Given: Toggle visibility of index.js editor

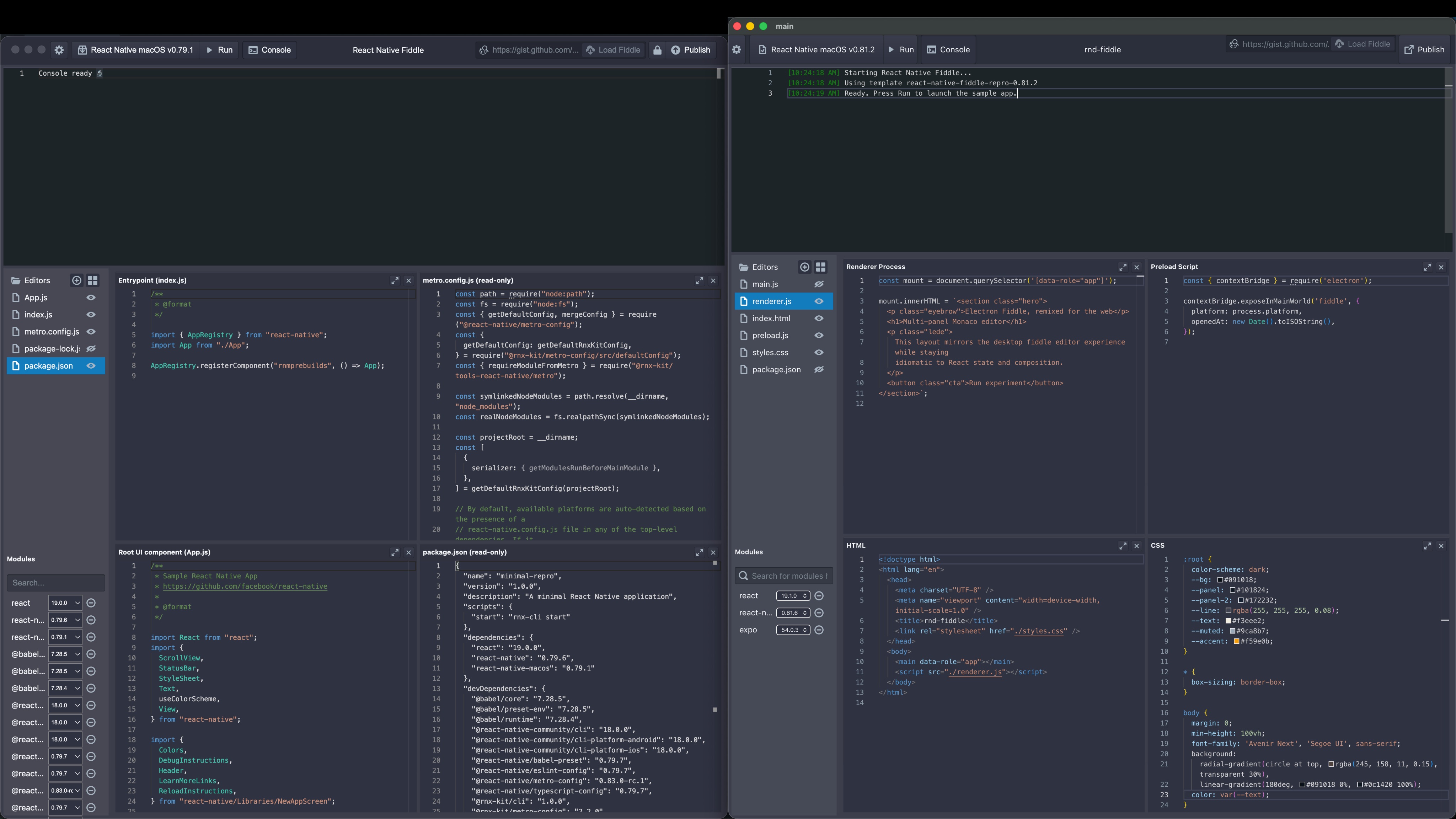Looking at the screenshot, I should point(91,314).
